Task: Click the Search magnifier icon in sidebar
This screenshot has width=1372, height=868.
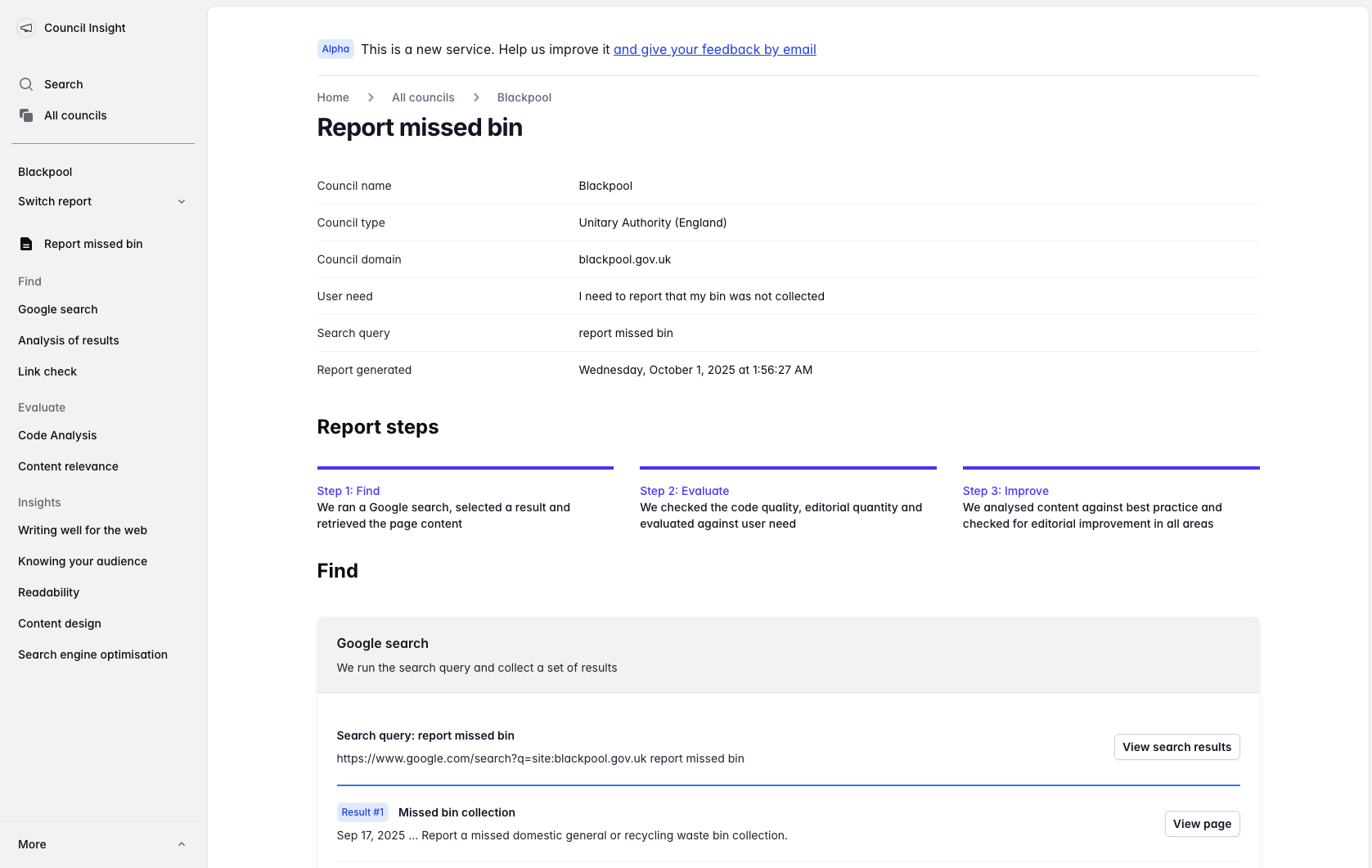Action: pyautogui.click(x=26, y=84)
